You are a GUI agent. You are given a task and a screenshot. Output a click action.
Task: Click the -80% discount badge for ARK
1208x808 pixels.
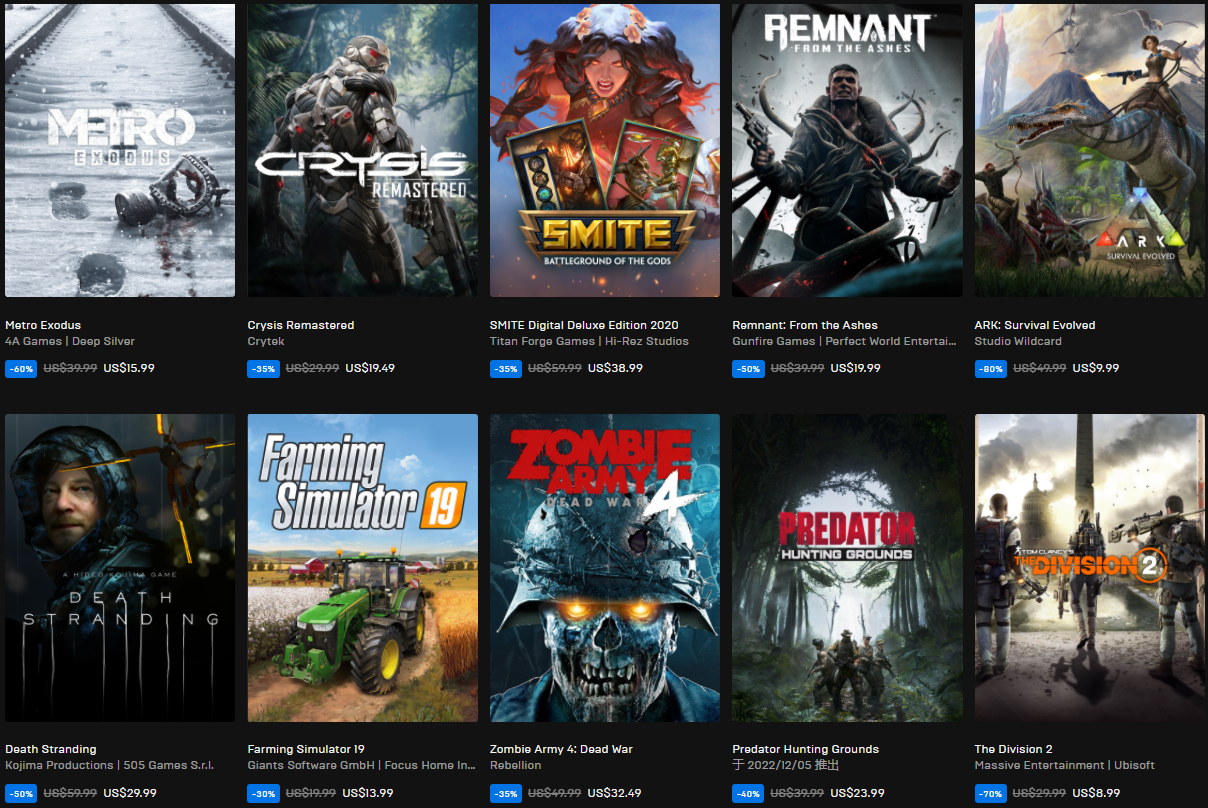click(990, 369)
